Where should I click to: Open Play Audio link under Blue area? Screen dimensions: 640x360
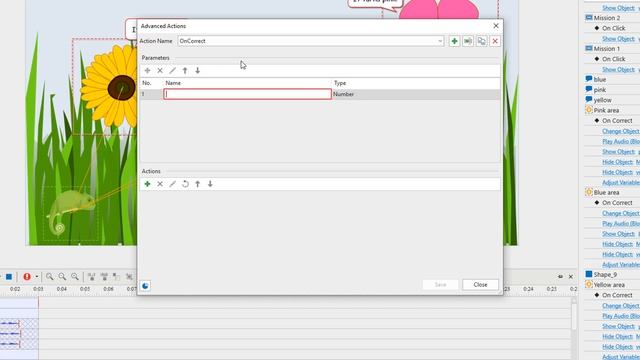(x=621, y=223)
